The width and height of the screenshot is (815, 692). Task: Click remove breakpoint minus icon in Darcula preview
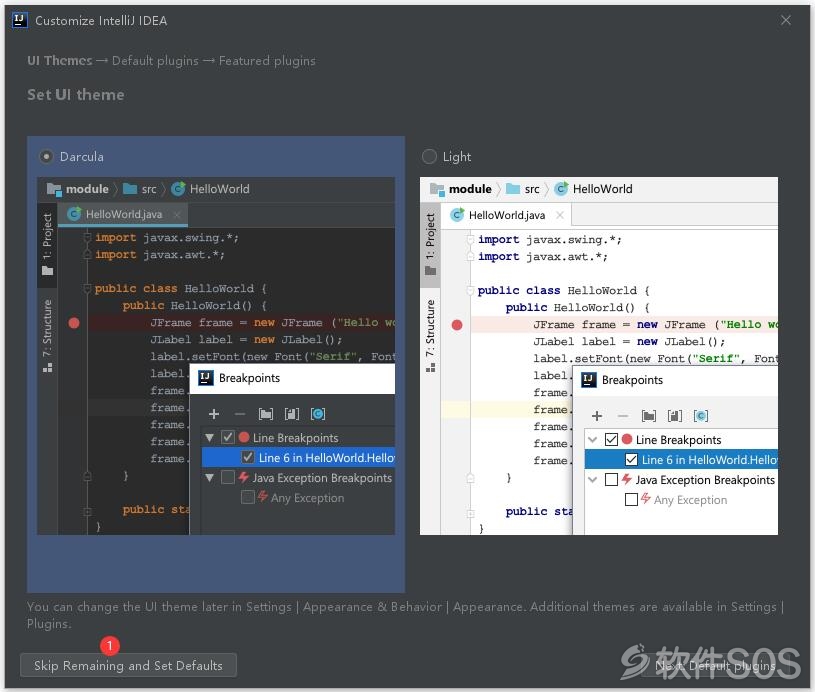tap(240, 414)
